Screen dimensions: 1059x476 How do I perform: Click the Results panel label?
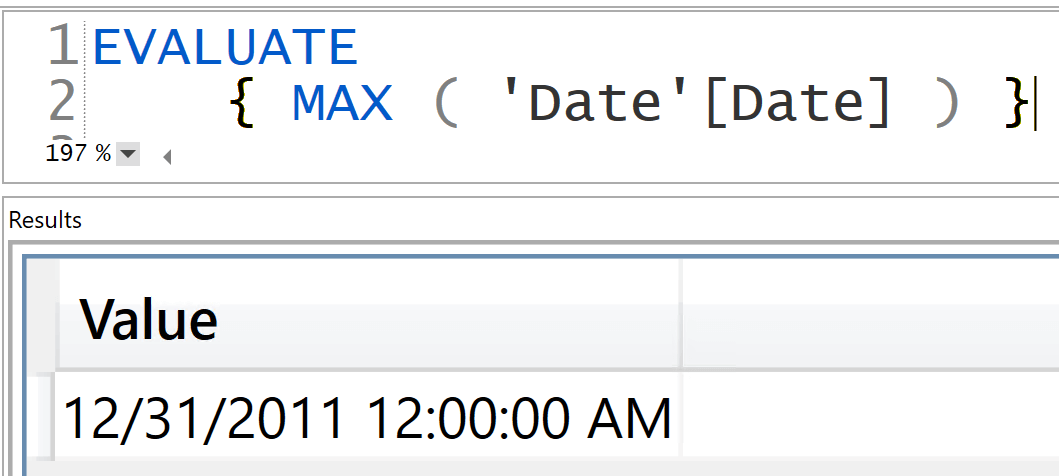pyautogui.click(x=45, y=220)
